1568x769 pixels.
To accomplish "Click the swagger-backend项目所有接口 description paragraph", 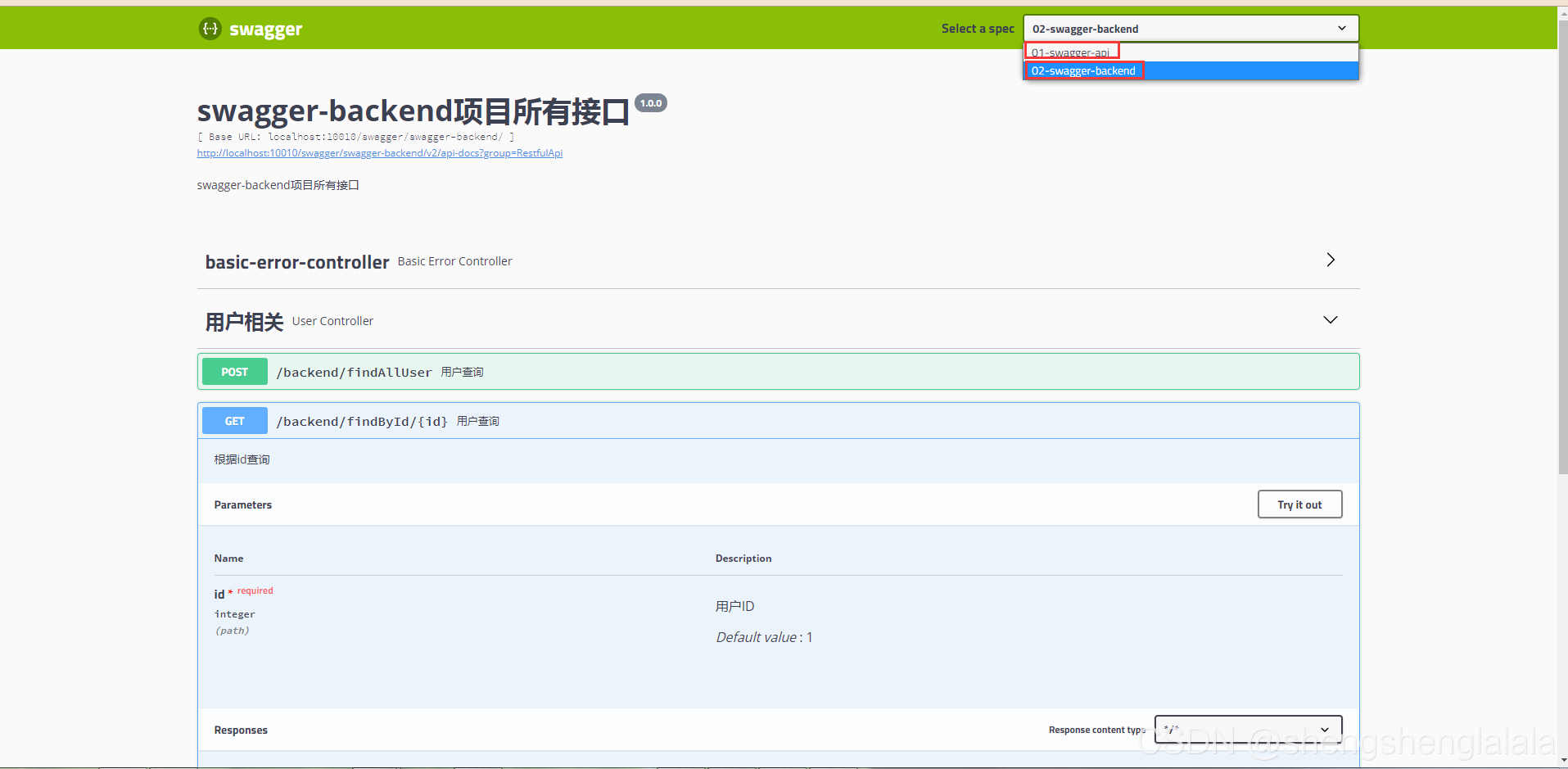I will (278, 185).
